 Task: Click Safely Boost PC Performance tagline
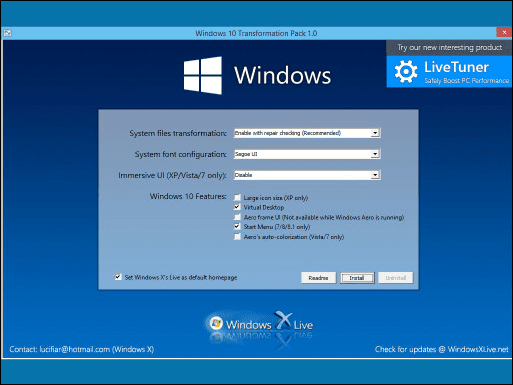click(467, 81)
